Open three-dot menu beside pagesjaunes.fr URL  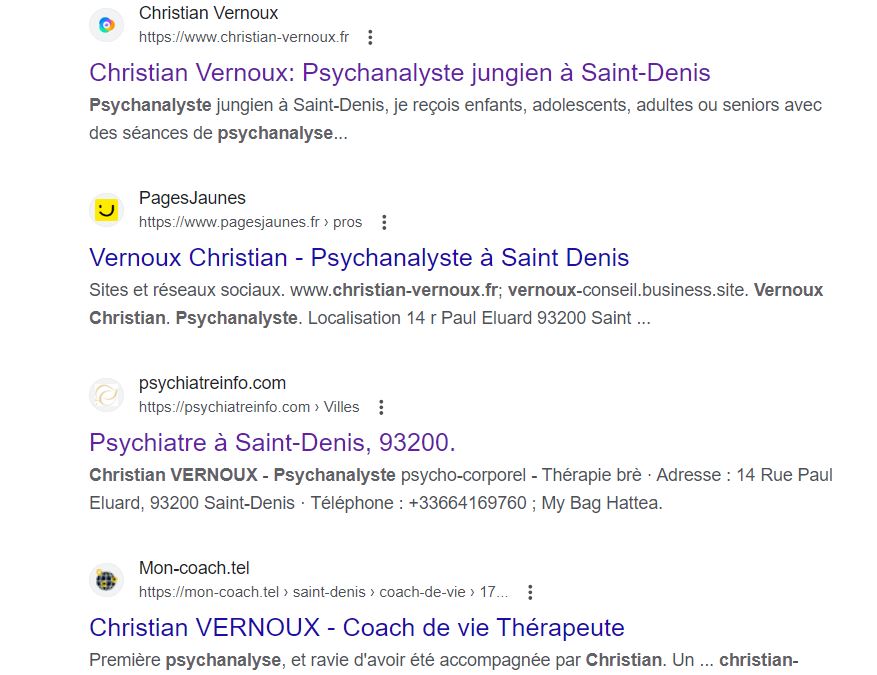pyautogui.click(x=384, y=223)
